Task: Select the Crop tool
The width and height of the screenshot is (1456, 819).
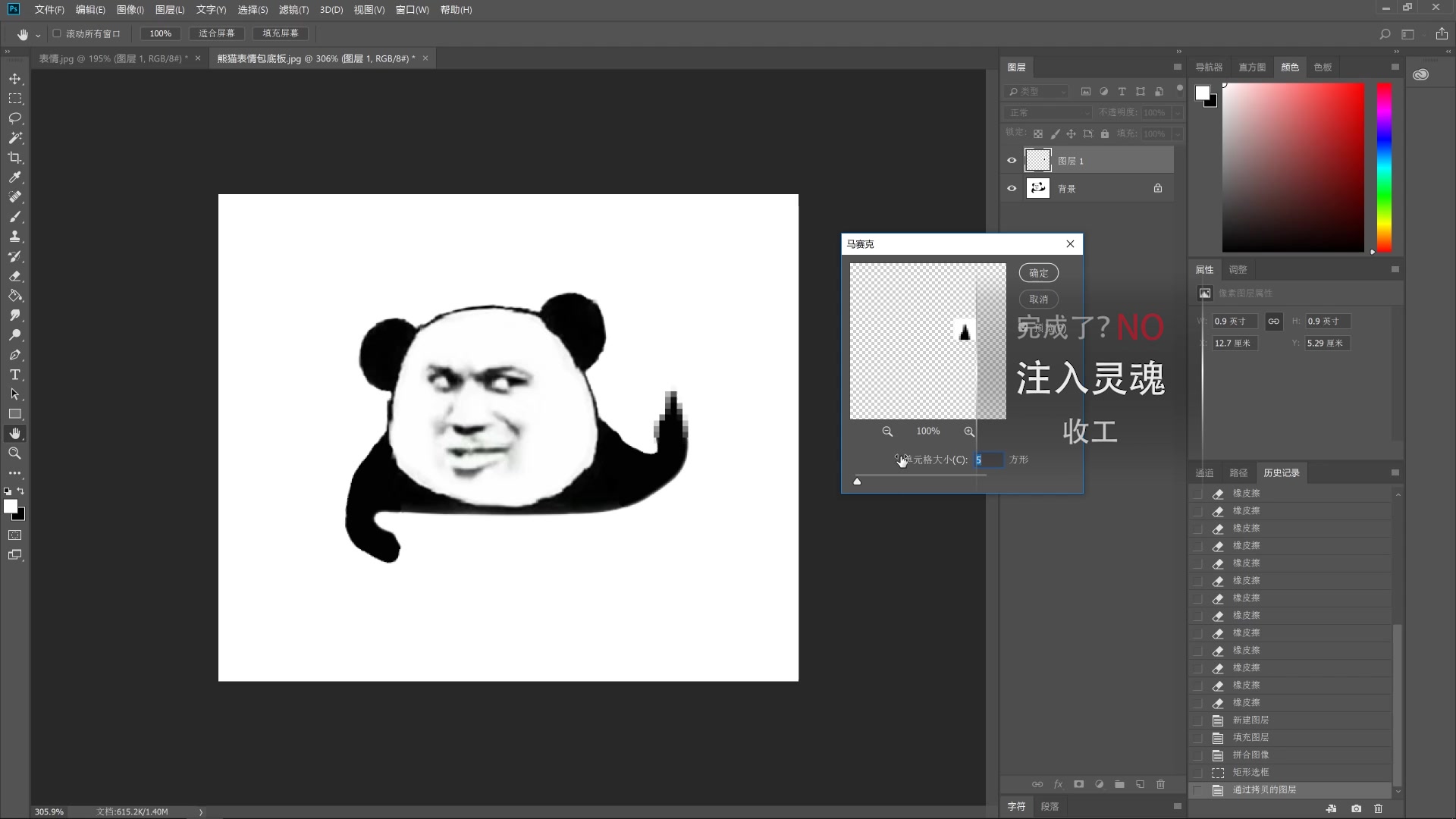Action: coord(15,158)
